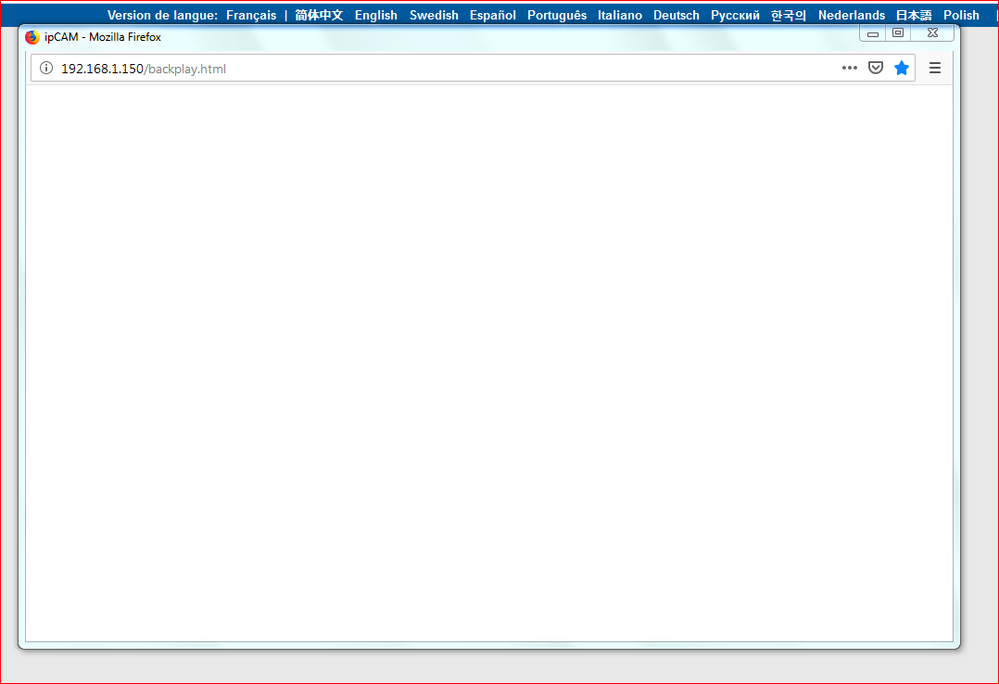This screenshot has width=999, height=684.
Task: Switch language to Español
Action: (492, 15)
